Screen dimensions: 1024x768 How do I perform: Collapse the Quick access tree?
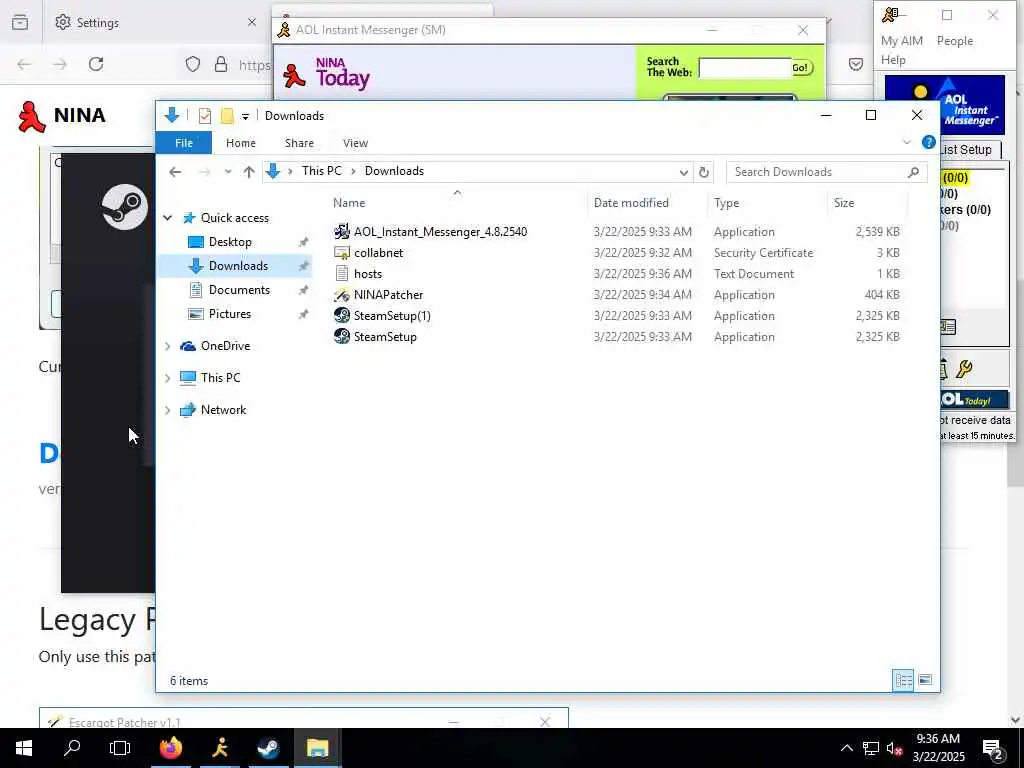[167, 218]
